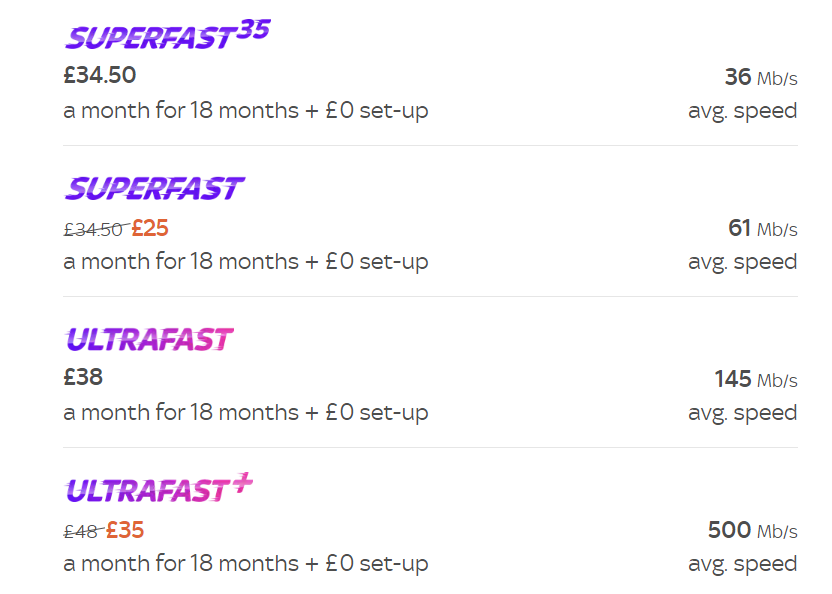832x594 pixels.
Task: Click the 500 Mb/s speed figure
Action: click(752, 530)
